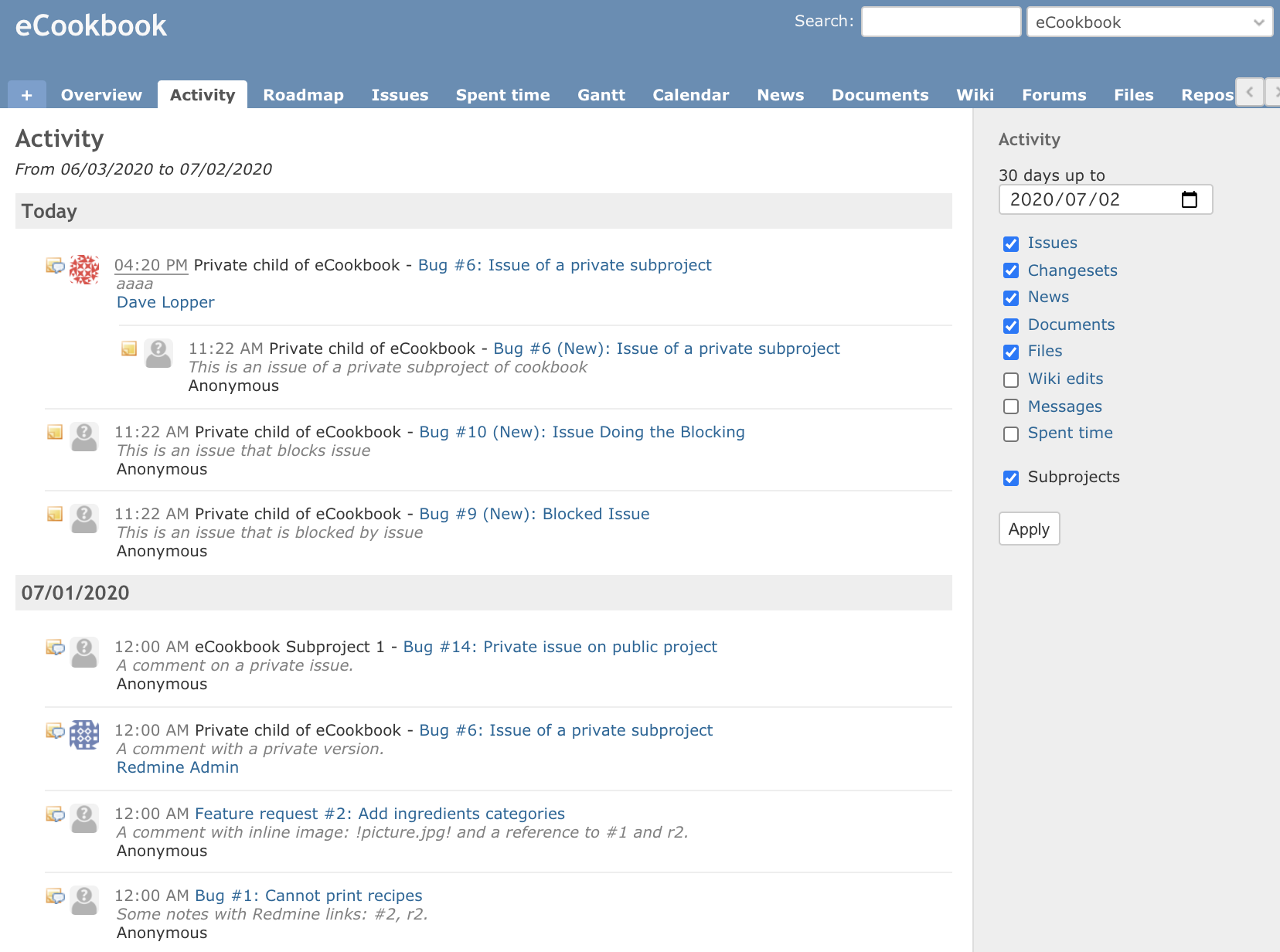Click the 04:20 PM timestamp

pos(151,265)
